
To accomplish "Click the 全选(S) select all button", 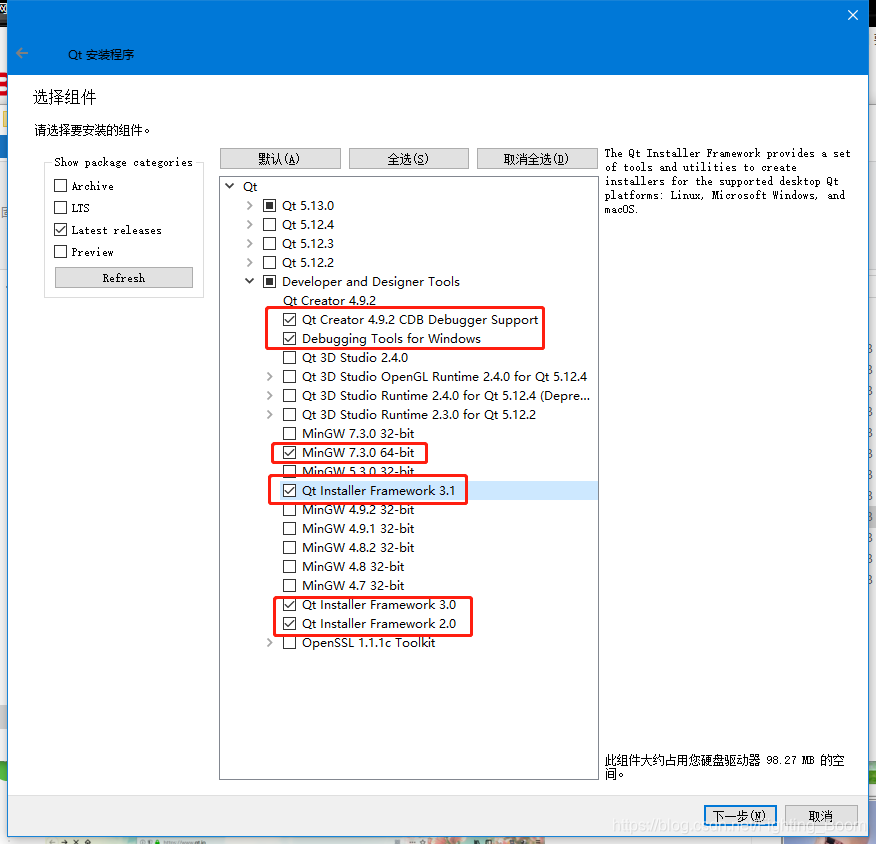I will click(x=408, y=159).
